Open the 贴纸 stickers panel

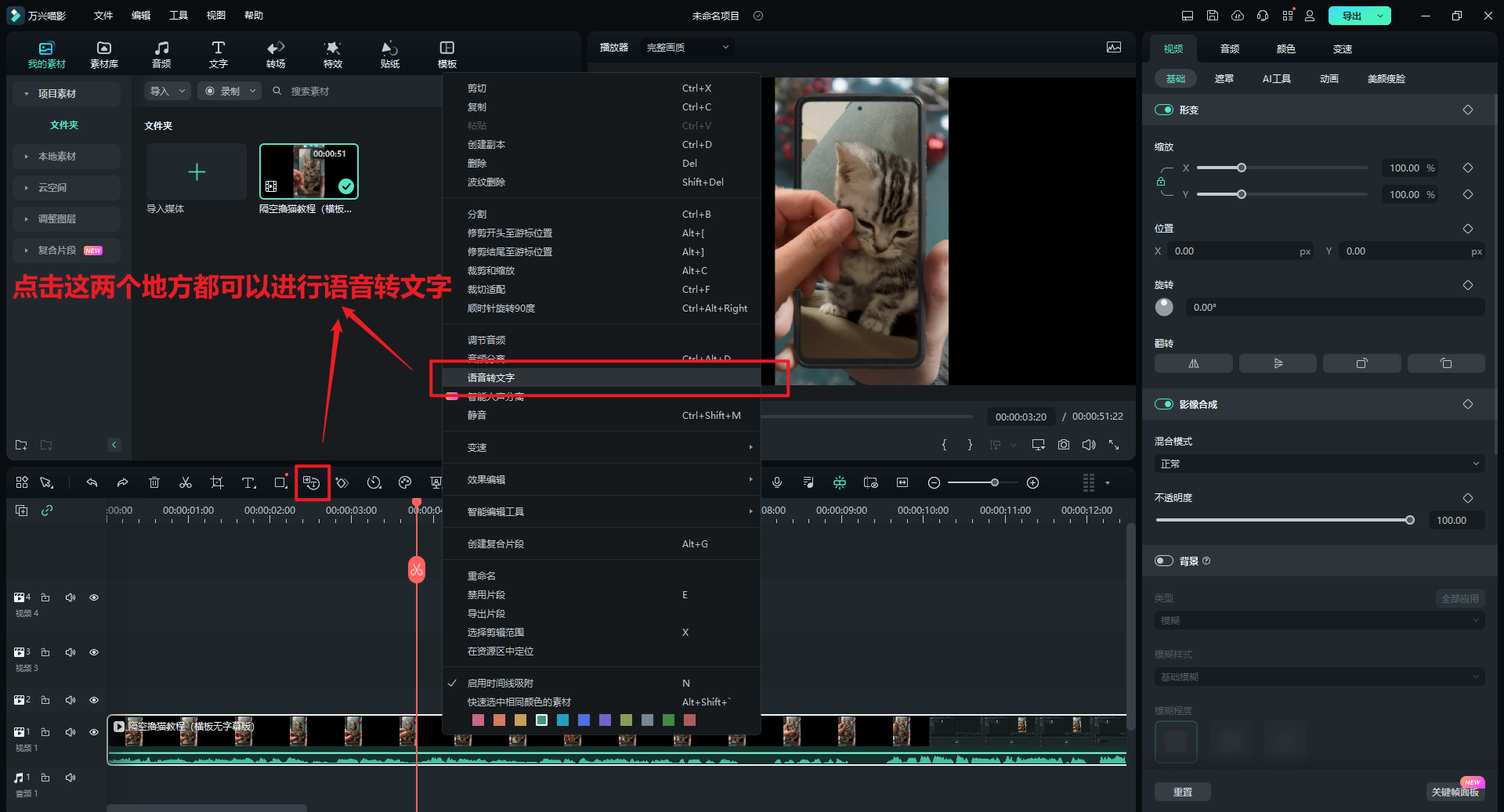click(389, 53)
